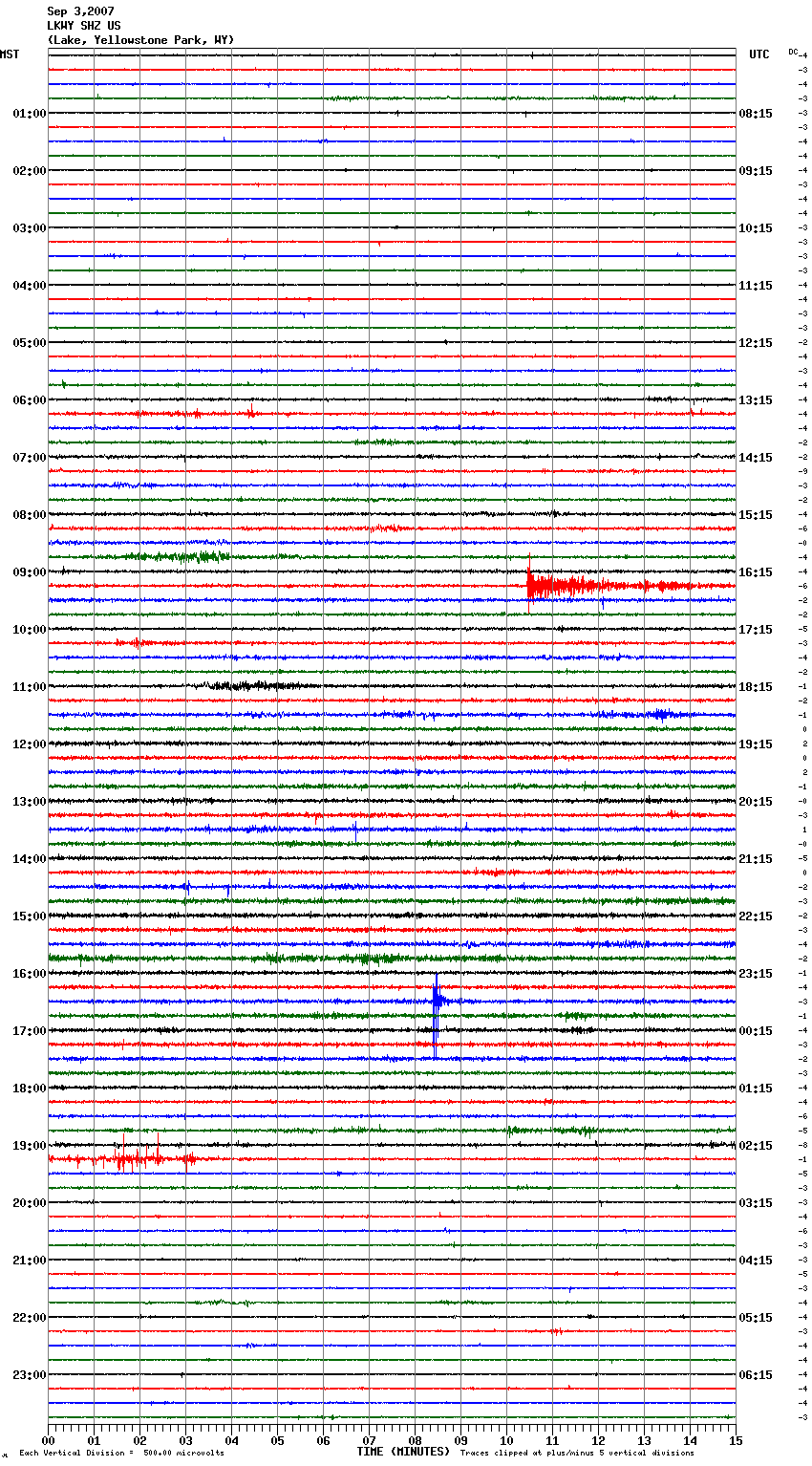Select the 21:00 MST row label
812x1466 pixels.
pyautogui.click(x=30, y=1261)
